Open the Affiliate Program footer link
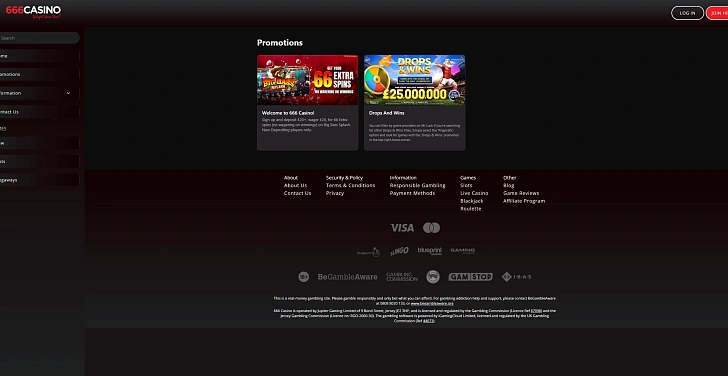The image size is (728, 376). (x=524, y=201)
